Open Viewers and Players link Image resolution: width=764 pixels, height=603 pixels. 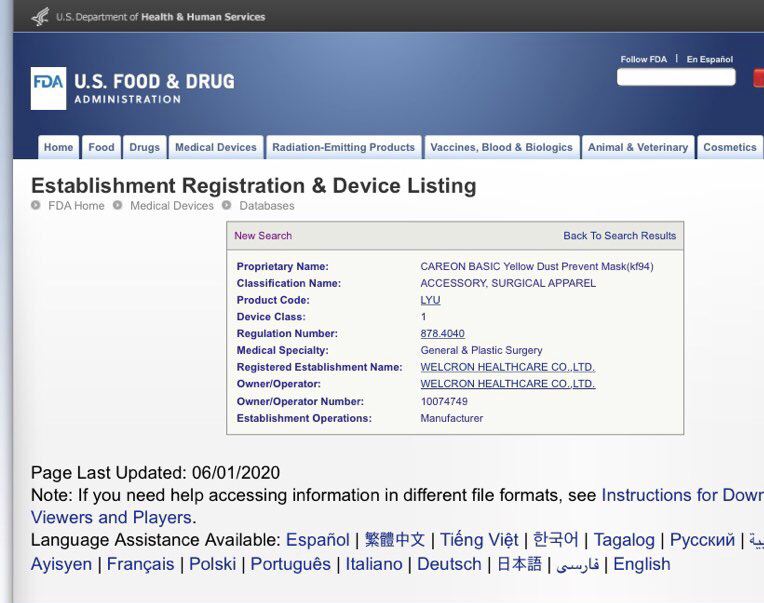click(111, 517)
